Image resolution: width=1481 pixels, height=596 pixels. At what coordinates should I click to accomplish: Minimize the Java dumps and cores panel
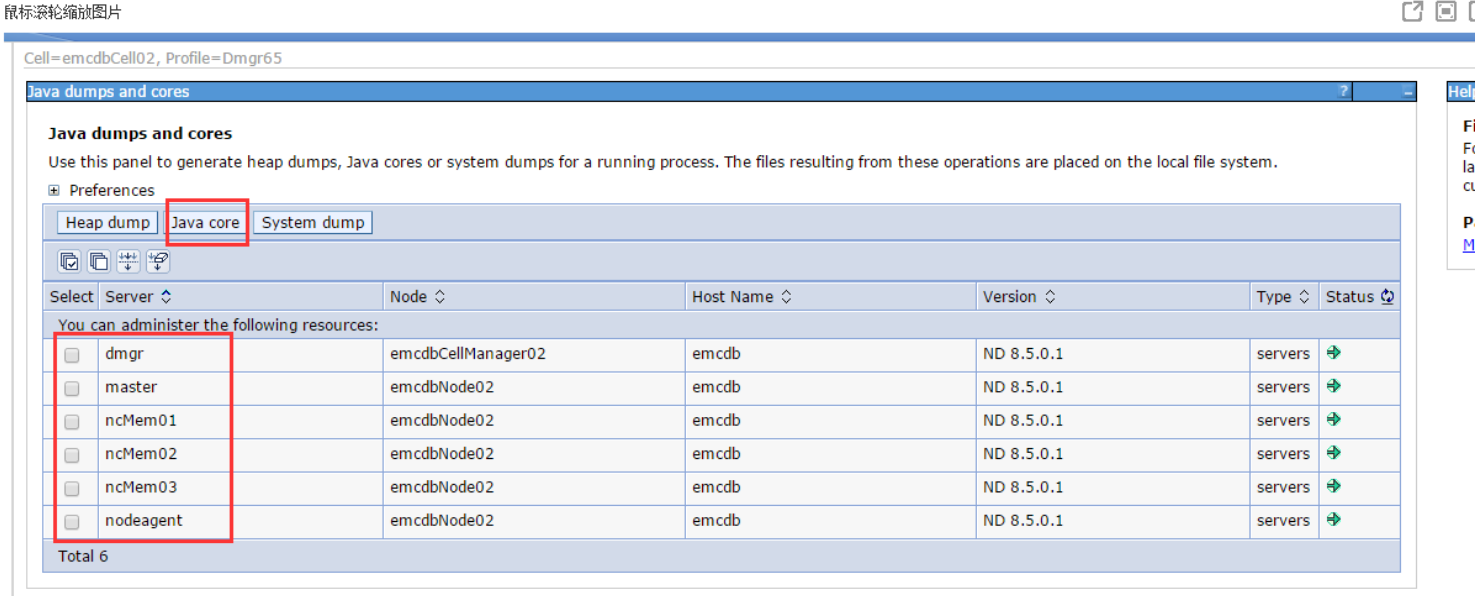point(1407,92)
